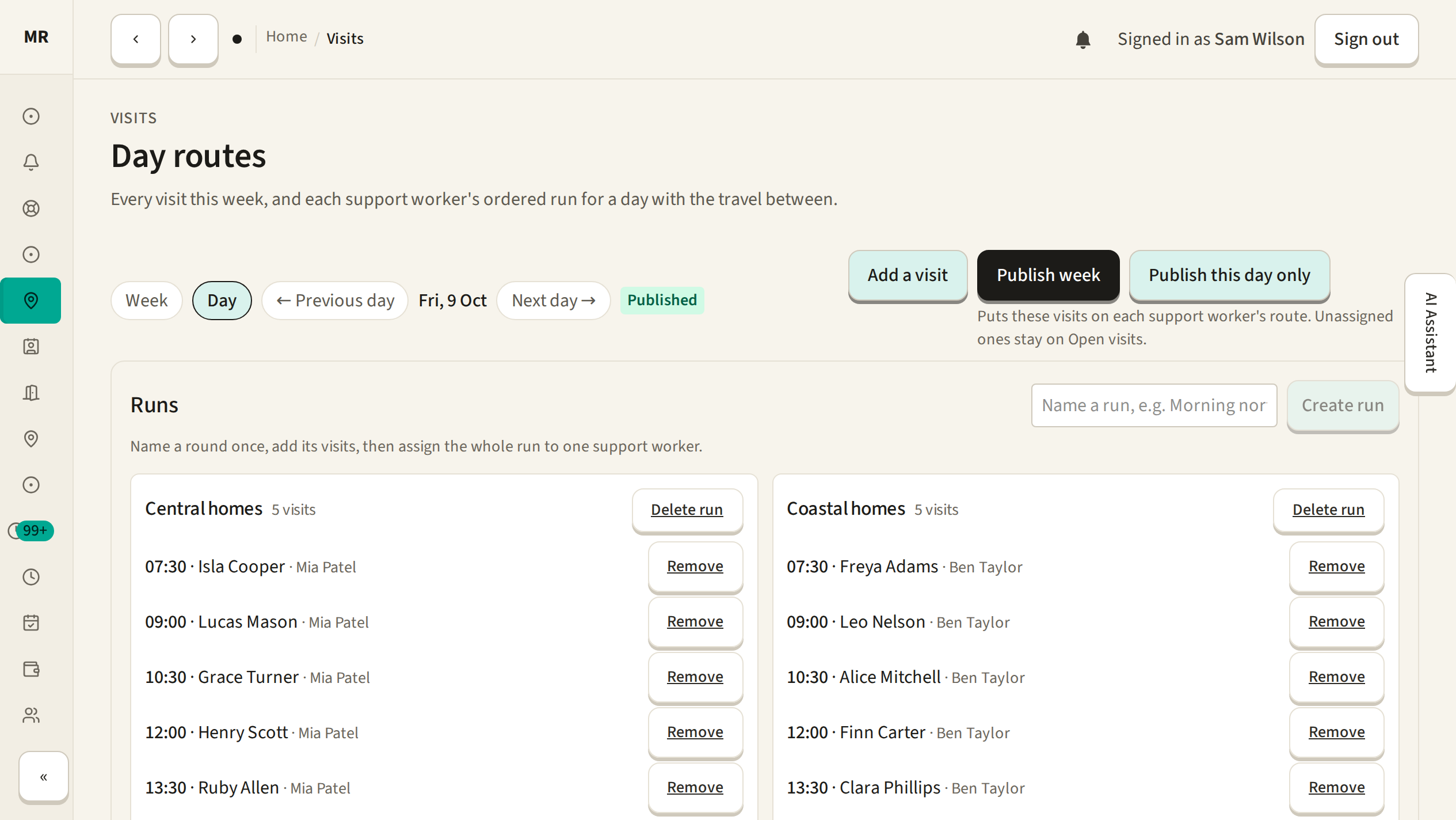
Task: Remove Henry Scott's 12:00 visit
Action: coord(695,732)
